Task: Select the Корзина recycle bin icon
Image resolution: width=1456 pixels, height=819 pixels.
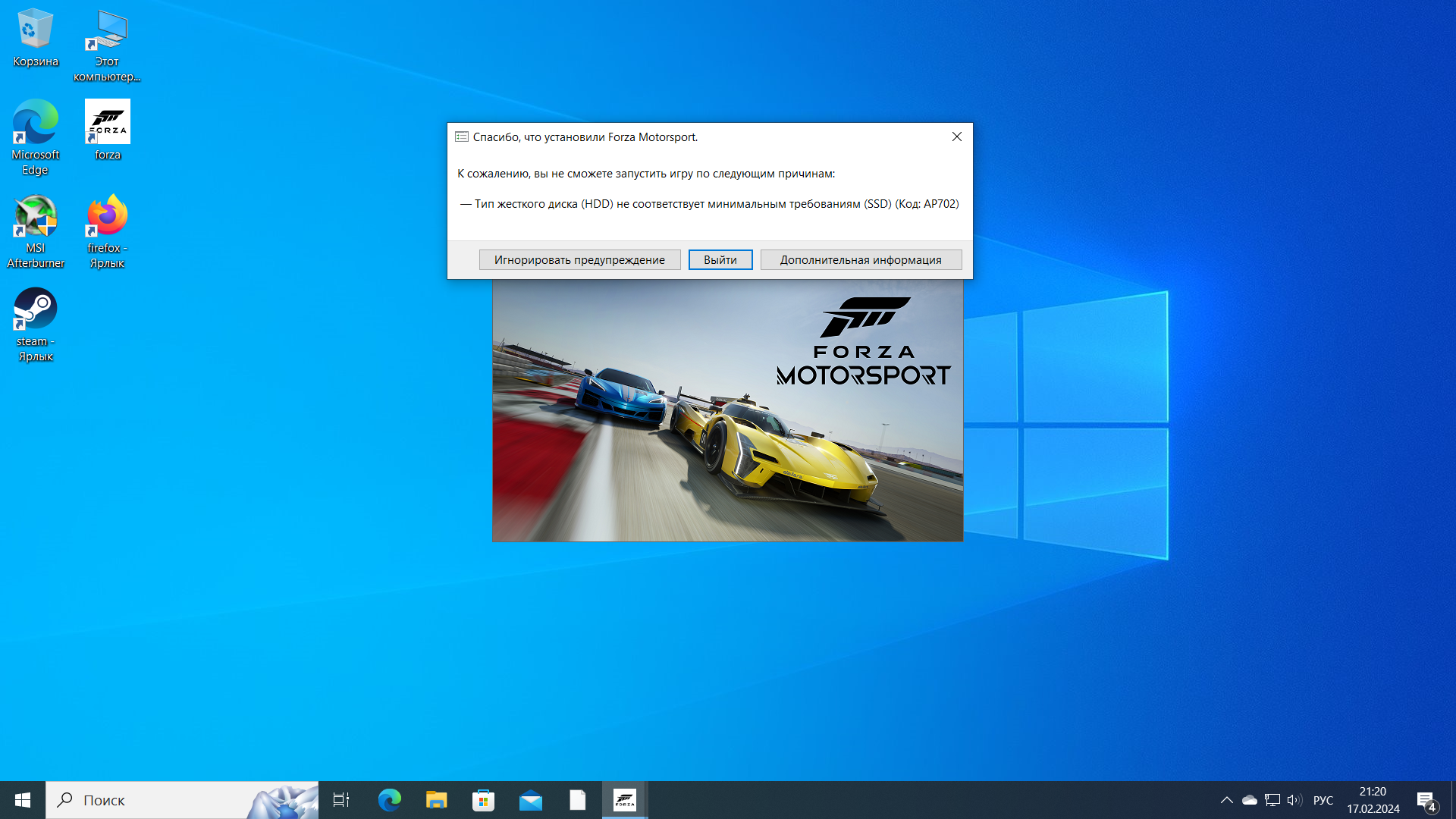Action: click(x=35, y=30)
